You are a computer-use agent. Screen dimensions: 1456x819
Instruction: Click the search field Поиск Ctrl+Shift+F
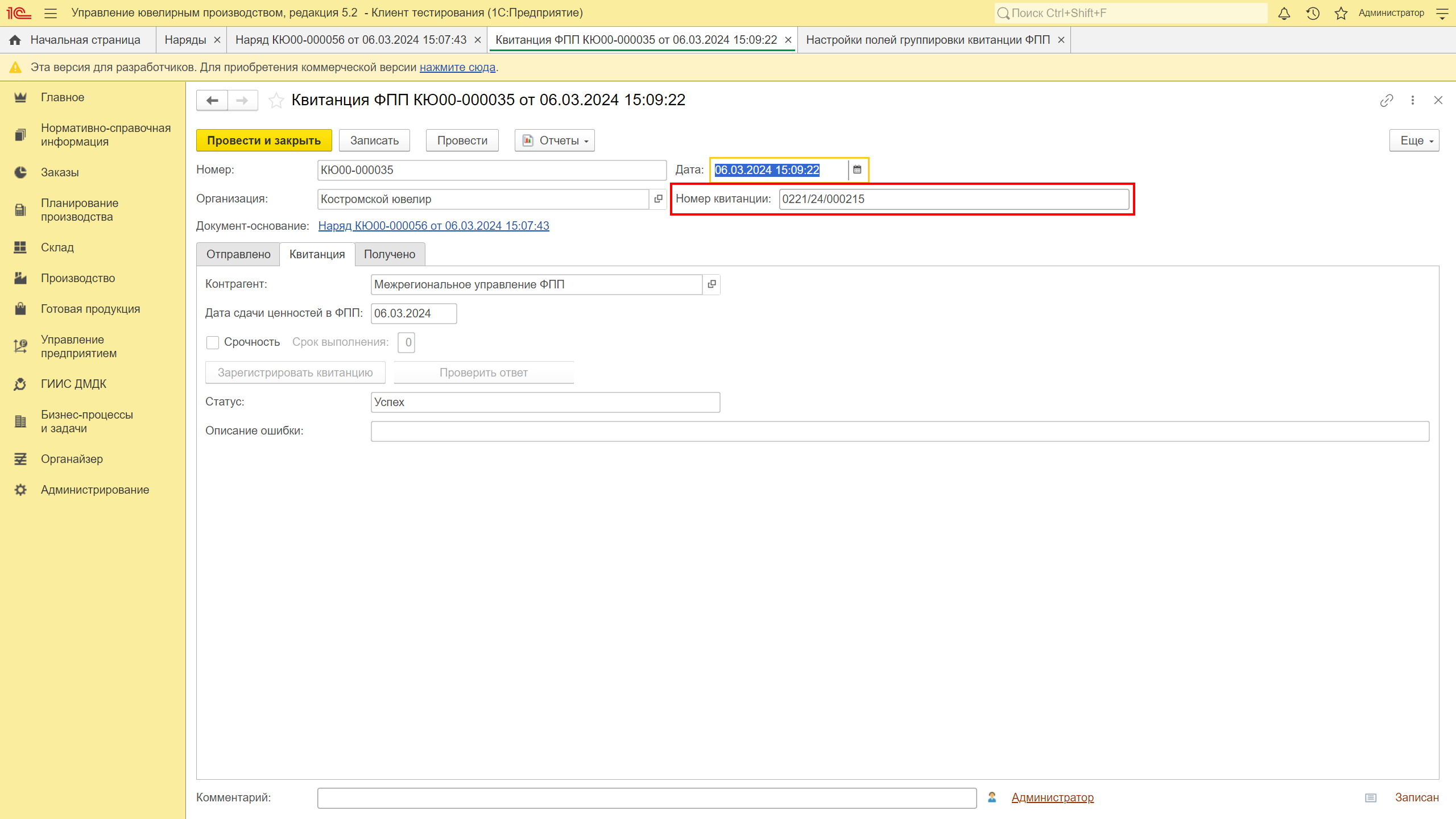point(1131,13)
